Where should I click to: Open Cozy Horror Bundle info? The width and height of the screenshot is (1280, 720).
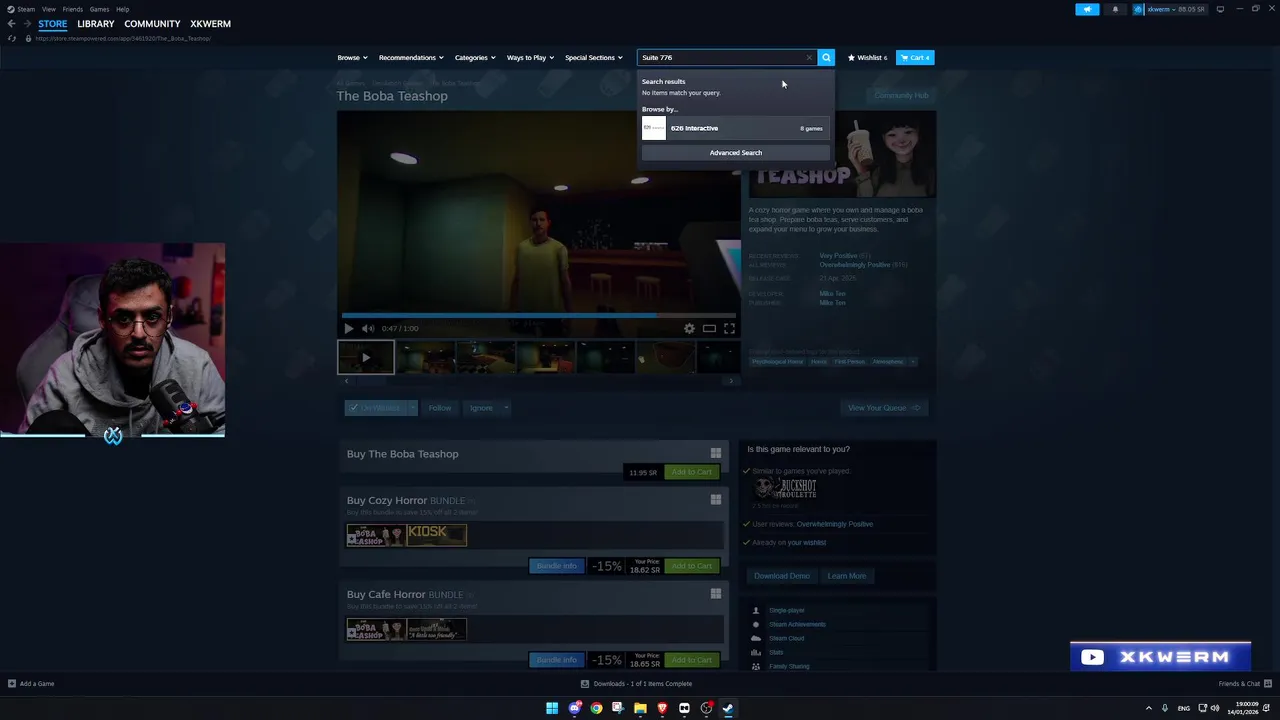(x=557, y=566)
